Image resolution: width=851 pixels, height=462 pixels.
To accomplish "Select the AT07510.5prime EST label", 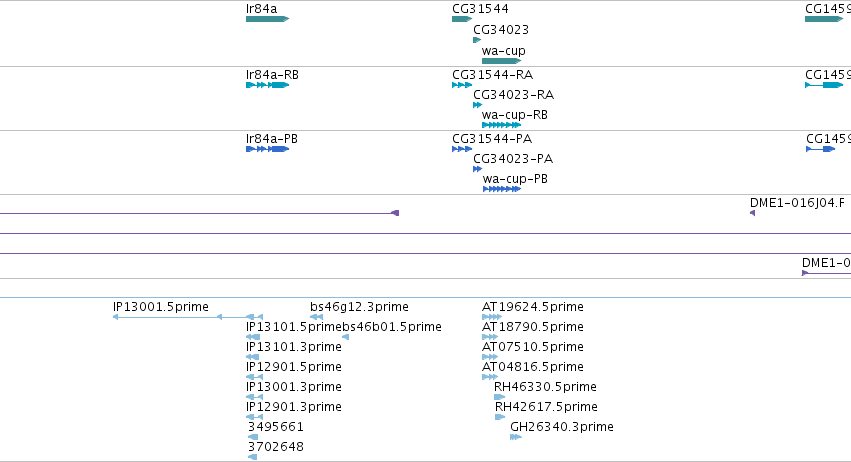I will 533,347.
